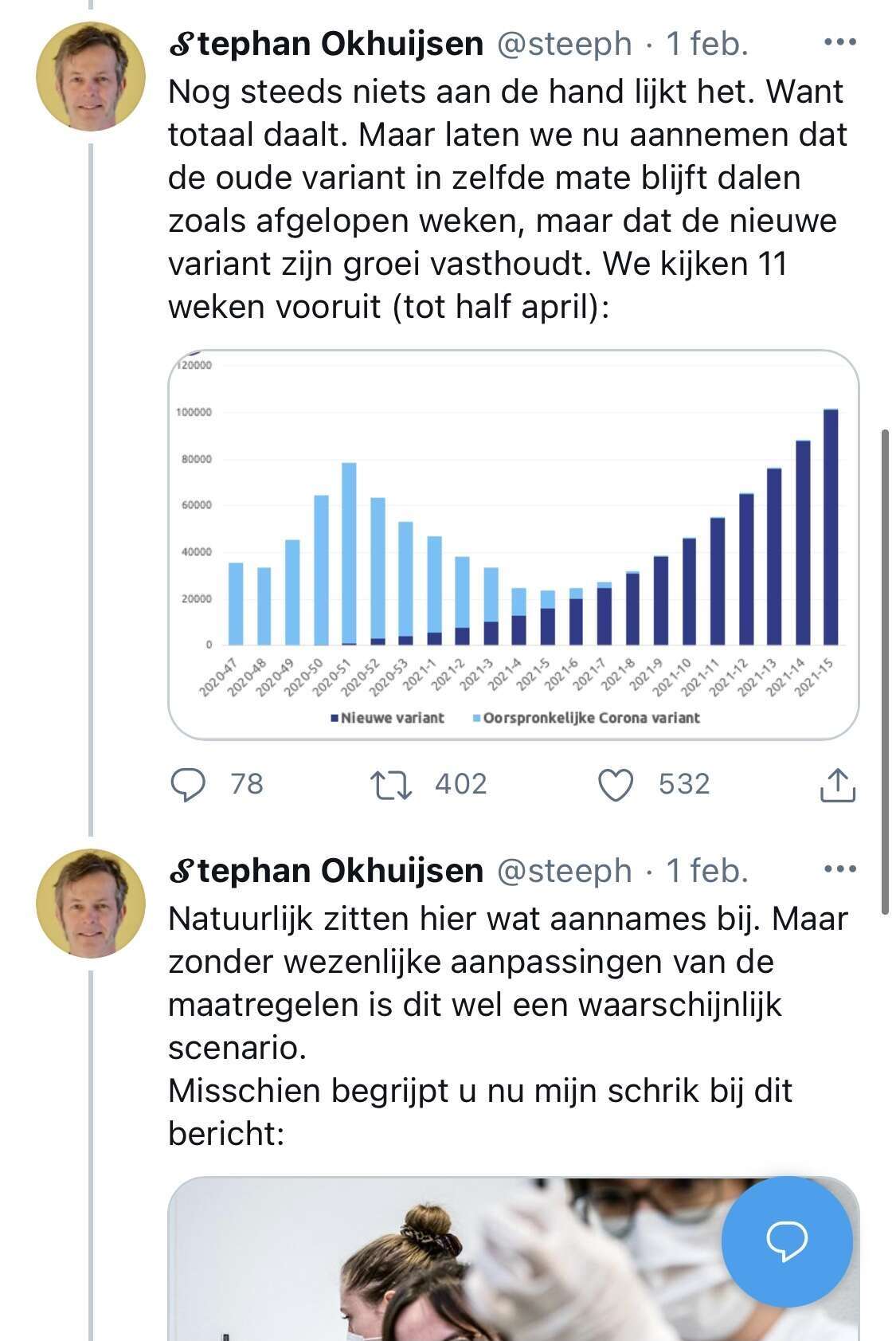Screen dimensions: 896x1341
Task: Retweet the first tweet with chart
Action: tap(391, 785)
